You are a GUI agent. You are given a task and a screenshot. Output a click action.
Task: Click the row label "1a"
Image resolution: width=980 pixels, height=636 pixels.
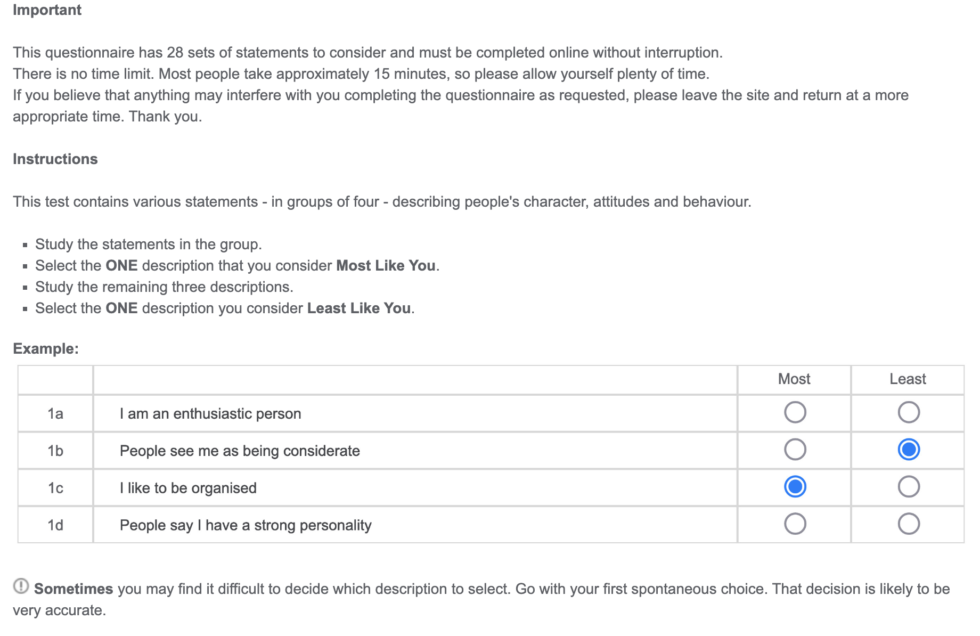(55, 412)
